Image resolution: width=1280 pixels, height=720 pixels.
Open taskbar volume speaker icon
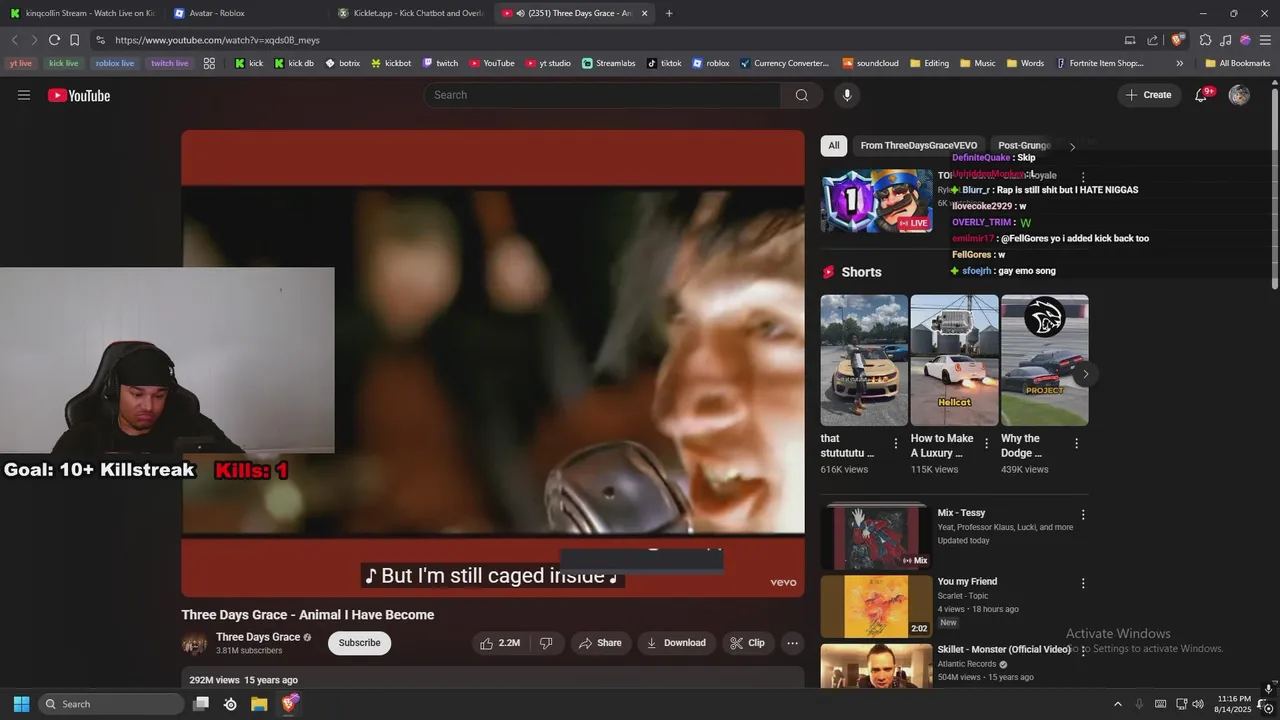pyautogui.click(x=1199, y=704)
